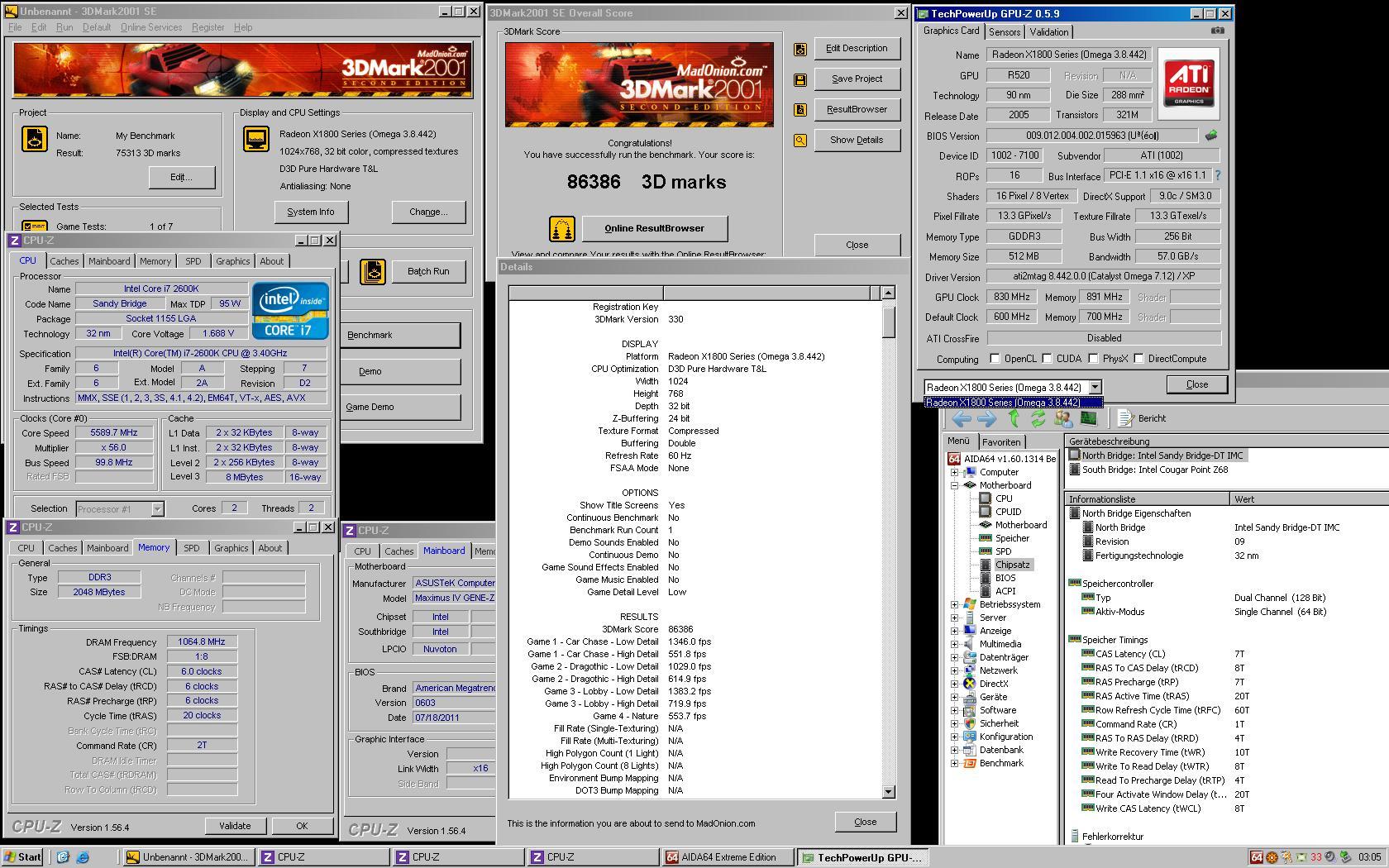Click Show Details button
This screenshot has width=1389, height=868.
(x=857, y=140)
